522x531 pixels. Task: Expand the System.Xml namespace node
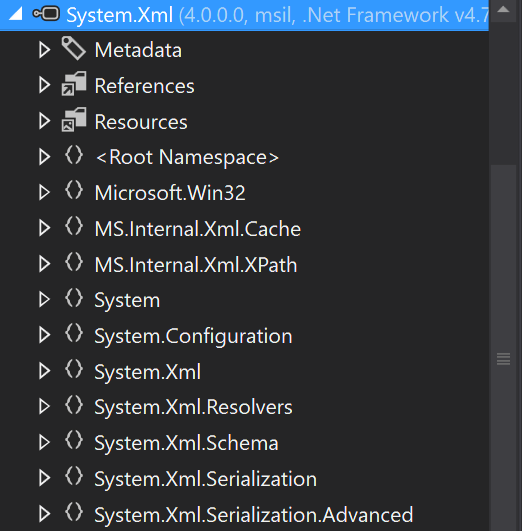44,371
